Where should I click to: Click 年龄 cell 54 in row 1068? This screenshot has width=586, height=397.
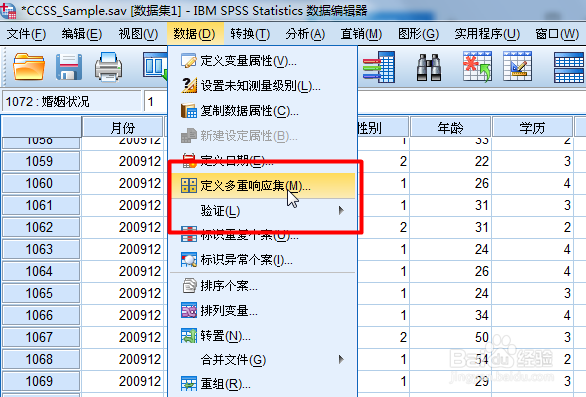click(450, 359)
